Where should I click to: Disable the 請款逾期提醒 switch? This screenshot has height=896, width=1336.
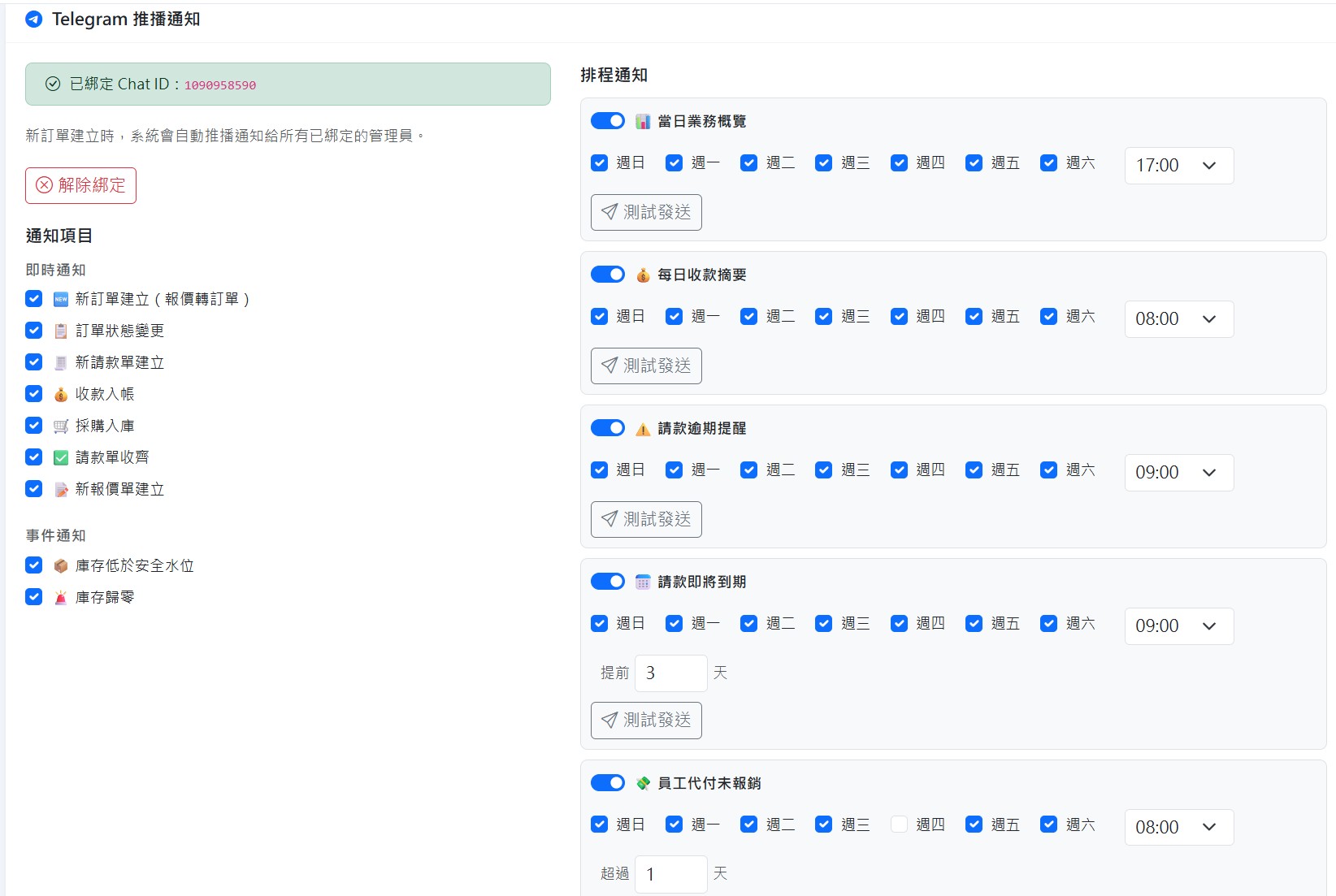608,427
